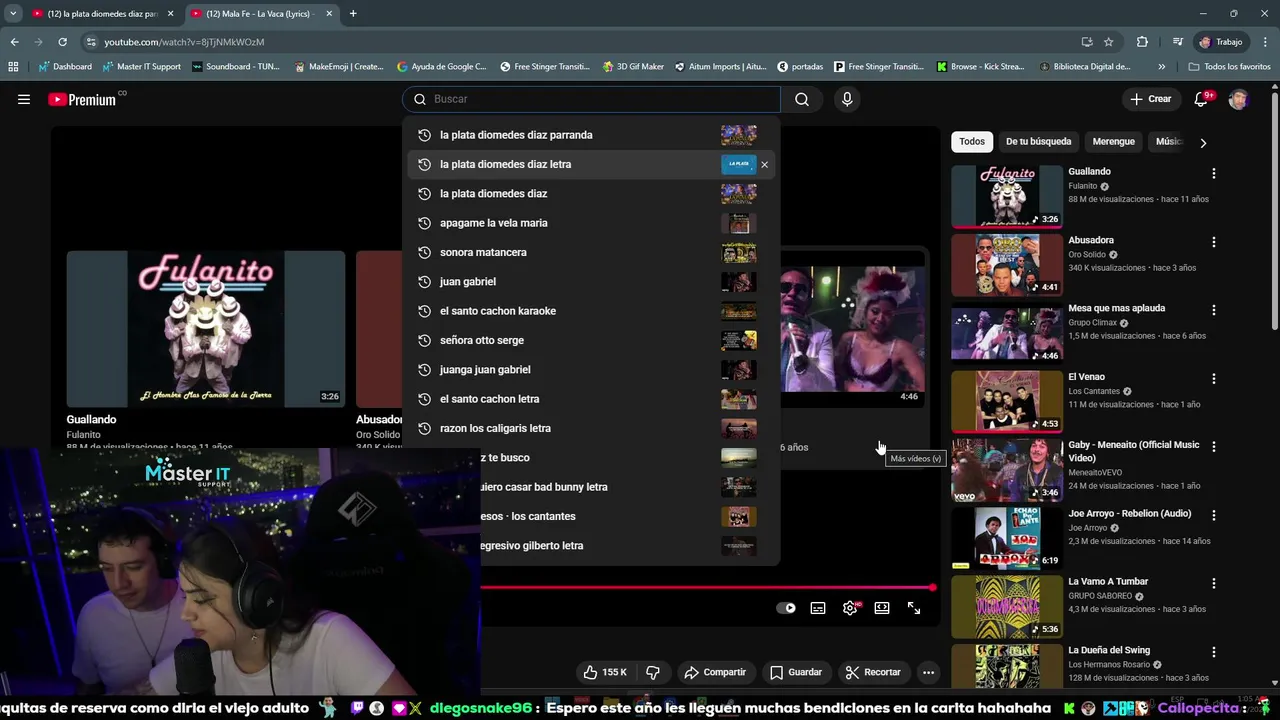Click the URL address bar
Viewport: 1280px width, 720px height.
click(x=580, y=42)
